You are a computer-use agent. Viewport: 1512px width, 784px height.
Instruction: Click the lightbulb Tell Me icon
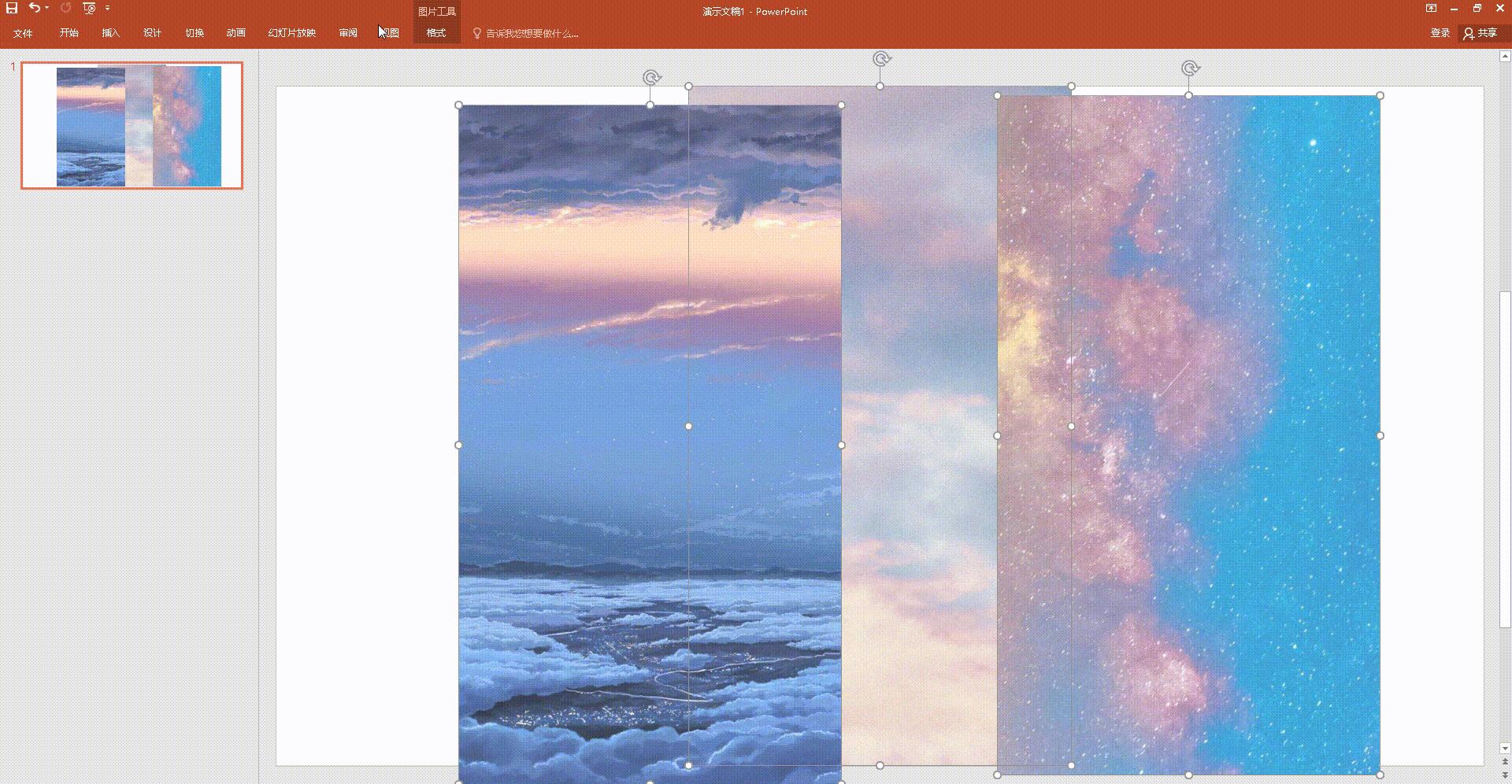(x=476, y=33)
